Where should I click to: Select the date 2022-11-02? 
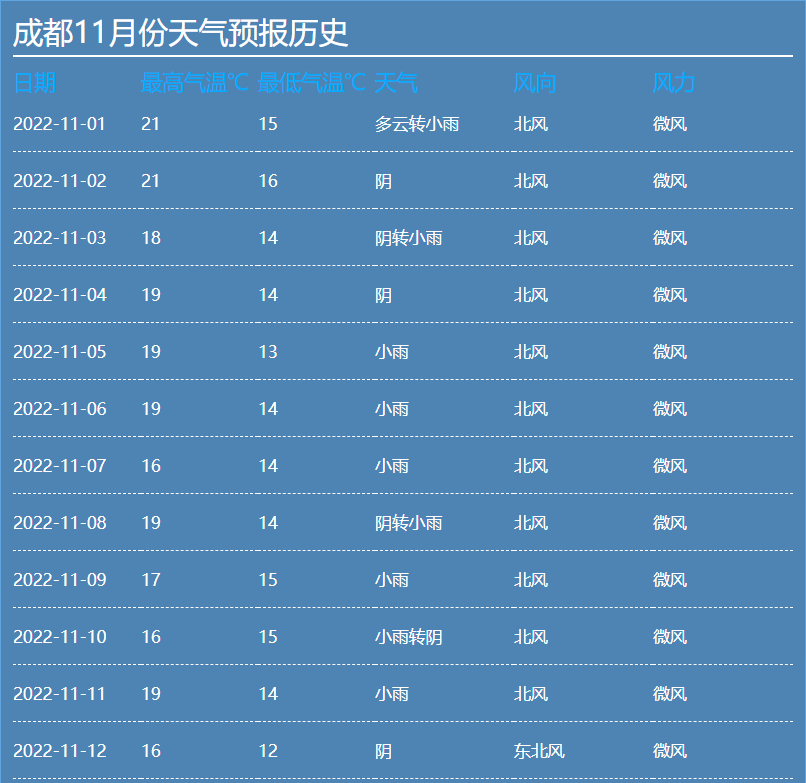click(x=60, y=181)
